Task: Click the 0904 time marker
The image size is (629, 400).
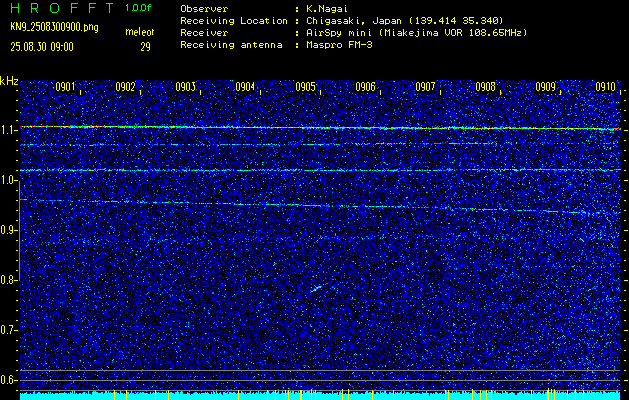Action: (x=245, y=87)
